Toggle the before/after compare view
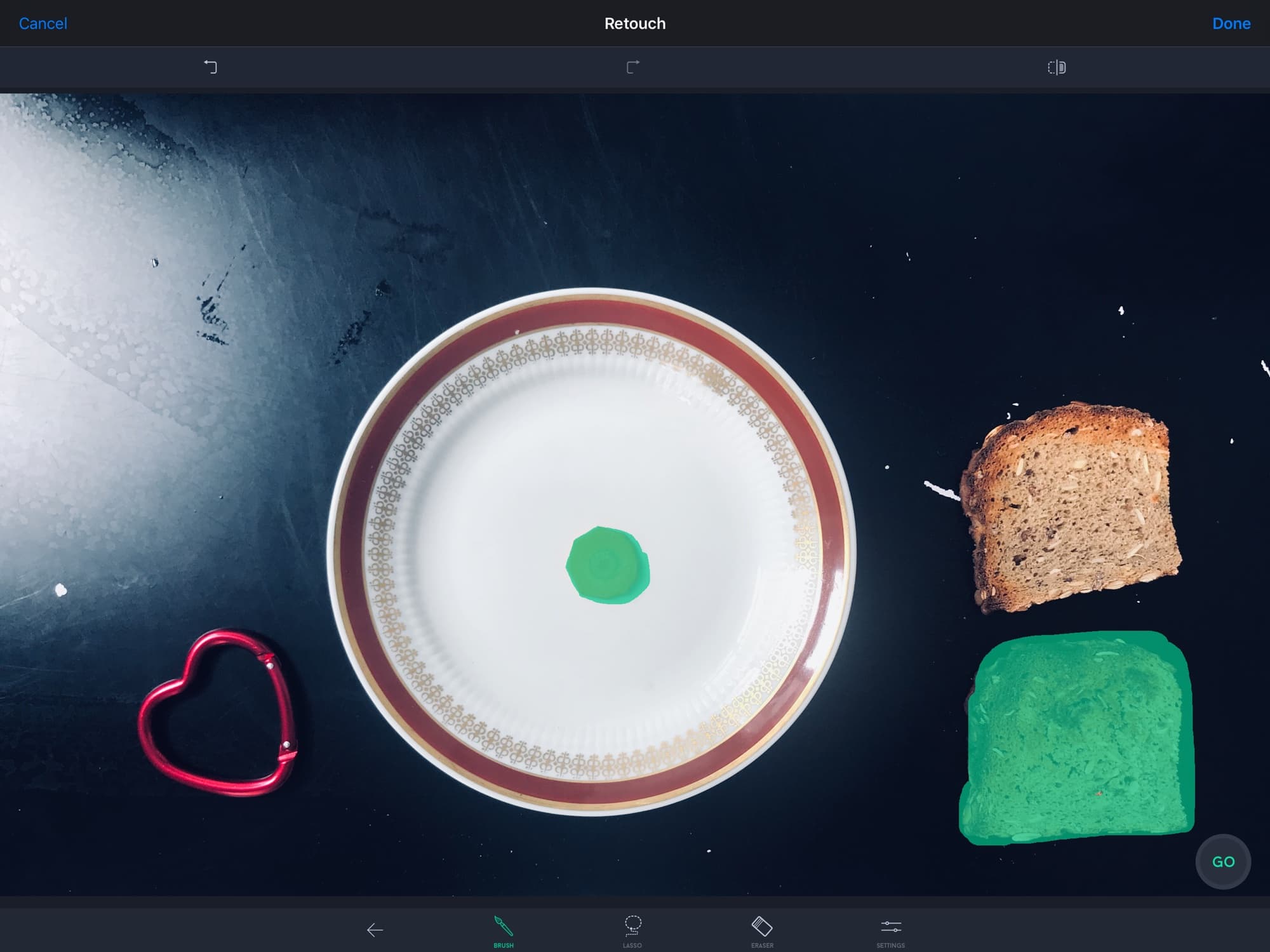The image size is (1270, 952). click(1057, 67)
